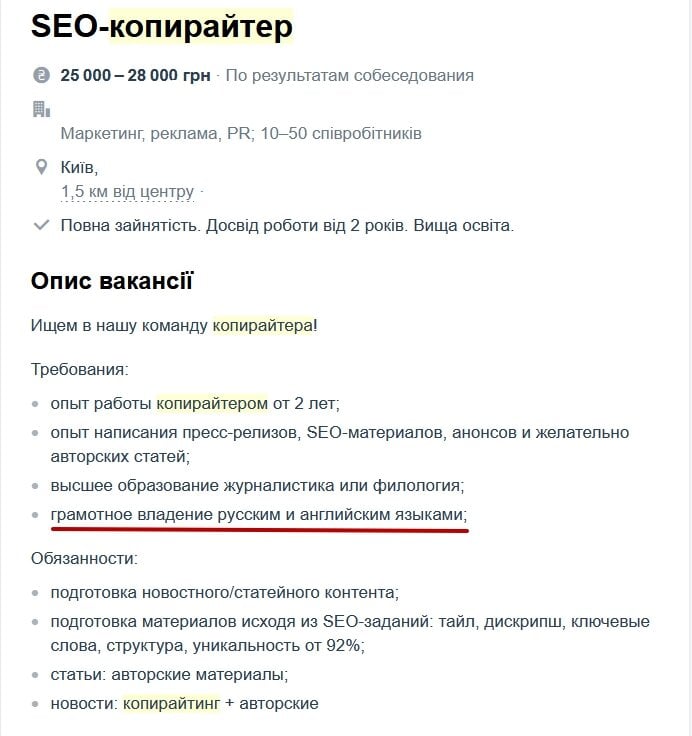Click the "Опис вакансії" section heading
692x736 pixels.
click(x=112, y=281)
